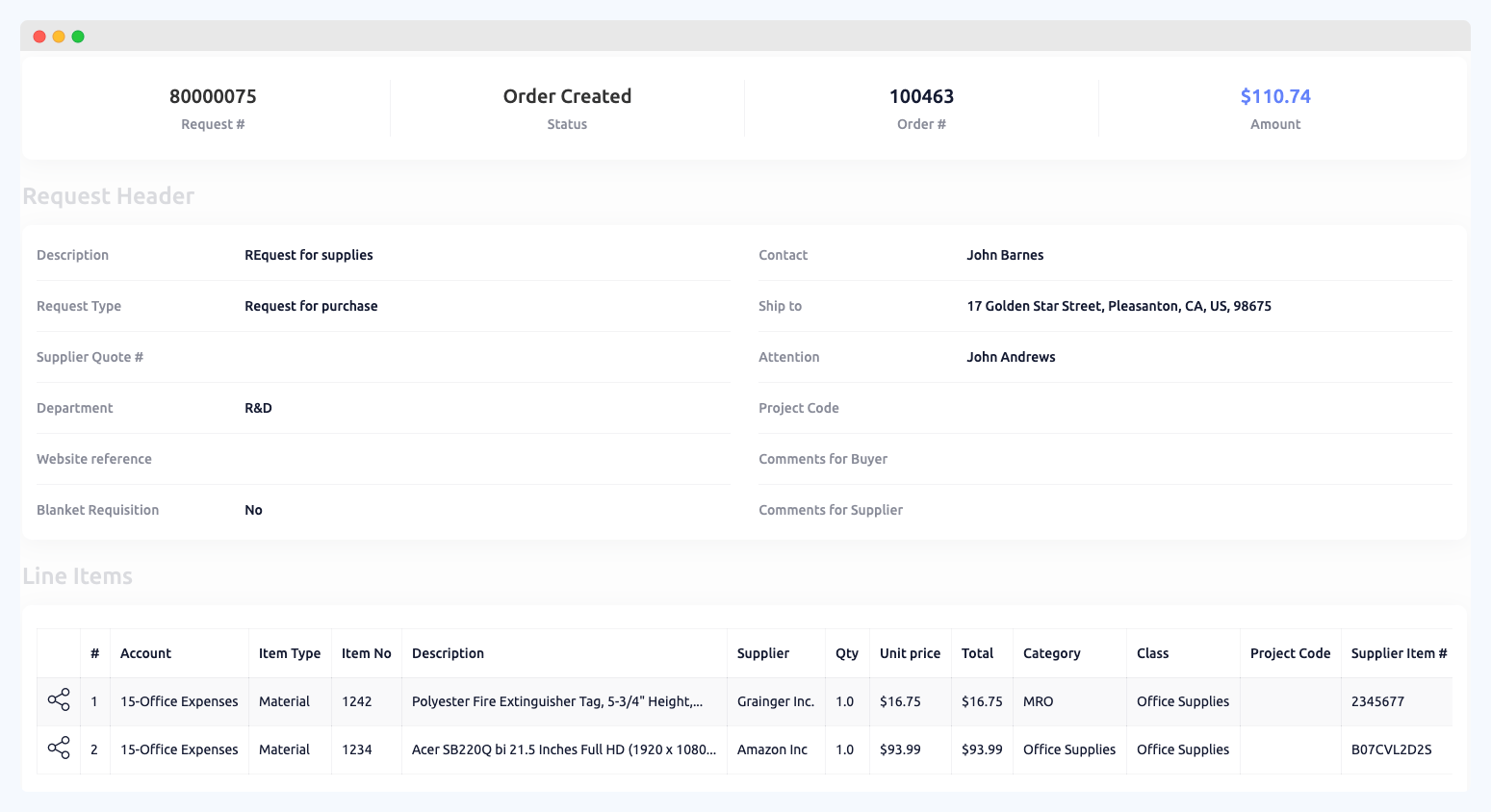Screen dimensions: 1491x812
Task: Open the Supplier Quote field
Action: (90, 357)
